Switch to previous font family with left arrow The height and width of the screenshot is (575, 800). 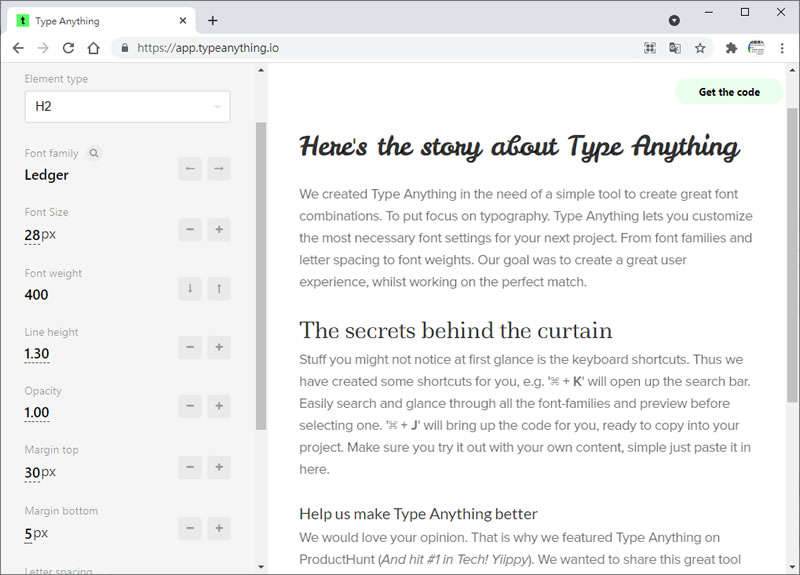click(190, 169)
